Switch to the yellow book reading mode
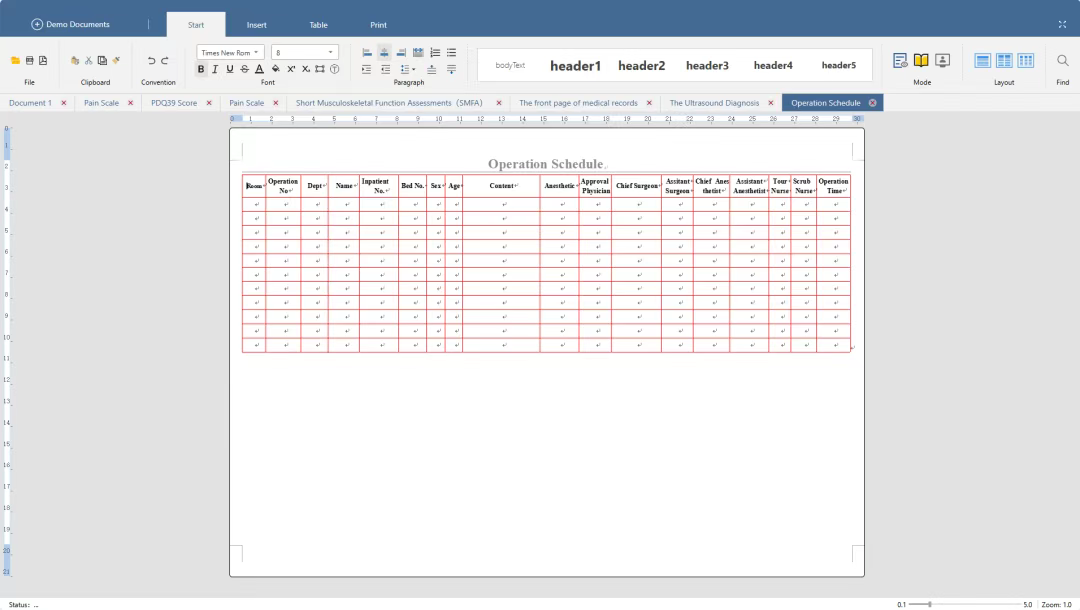The height and width of the screenshot is (610, 1080). pos(921,61)
